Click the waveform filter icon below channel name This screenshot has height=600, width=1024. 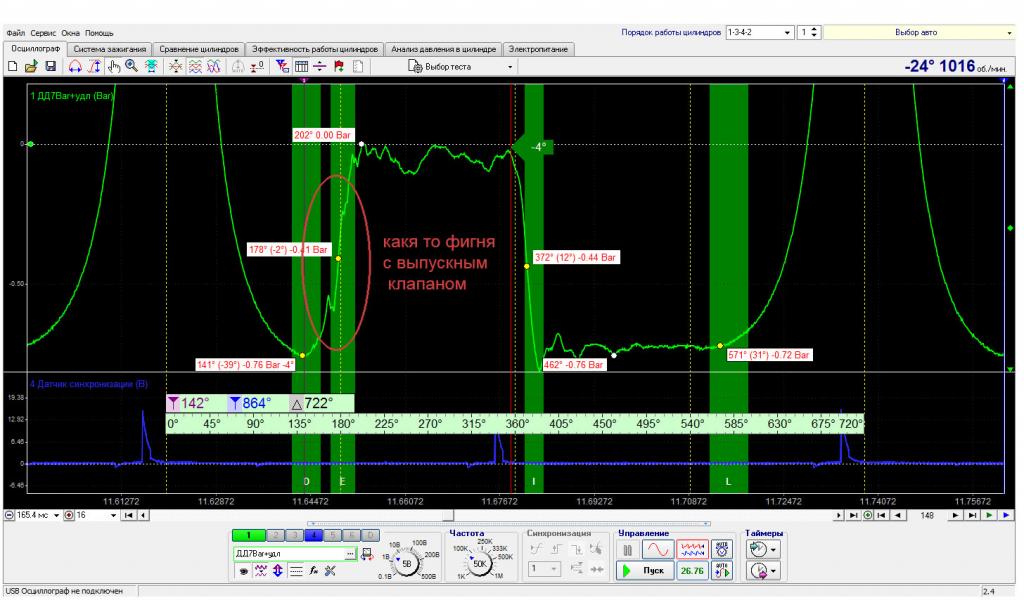[x=261, y=571]
